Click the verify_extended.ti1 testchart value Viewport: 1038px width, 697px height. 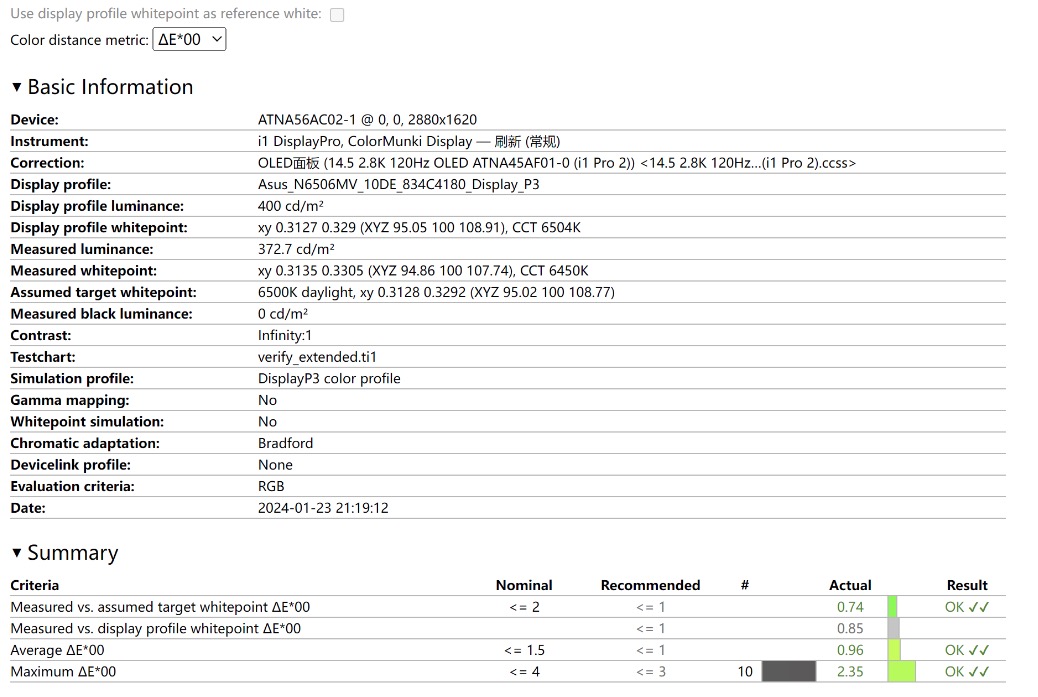317,357
